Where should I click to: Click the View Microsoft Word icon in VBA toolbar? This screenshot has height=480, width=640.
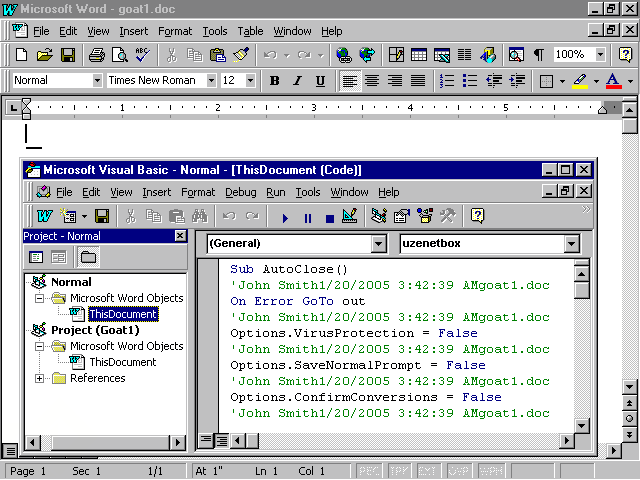point(45,216)
